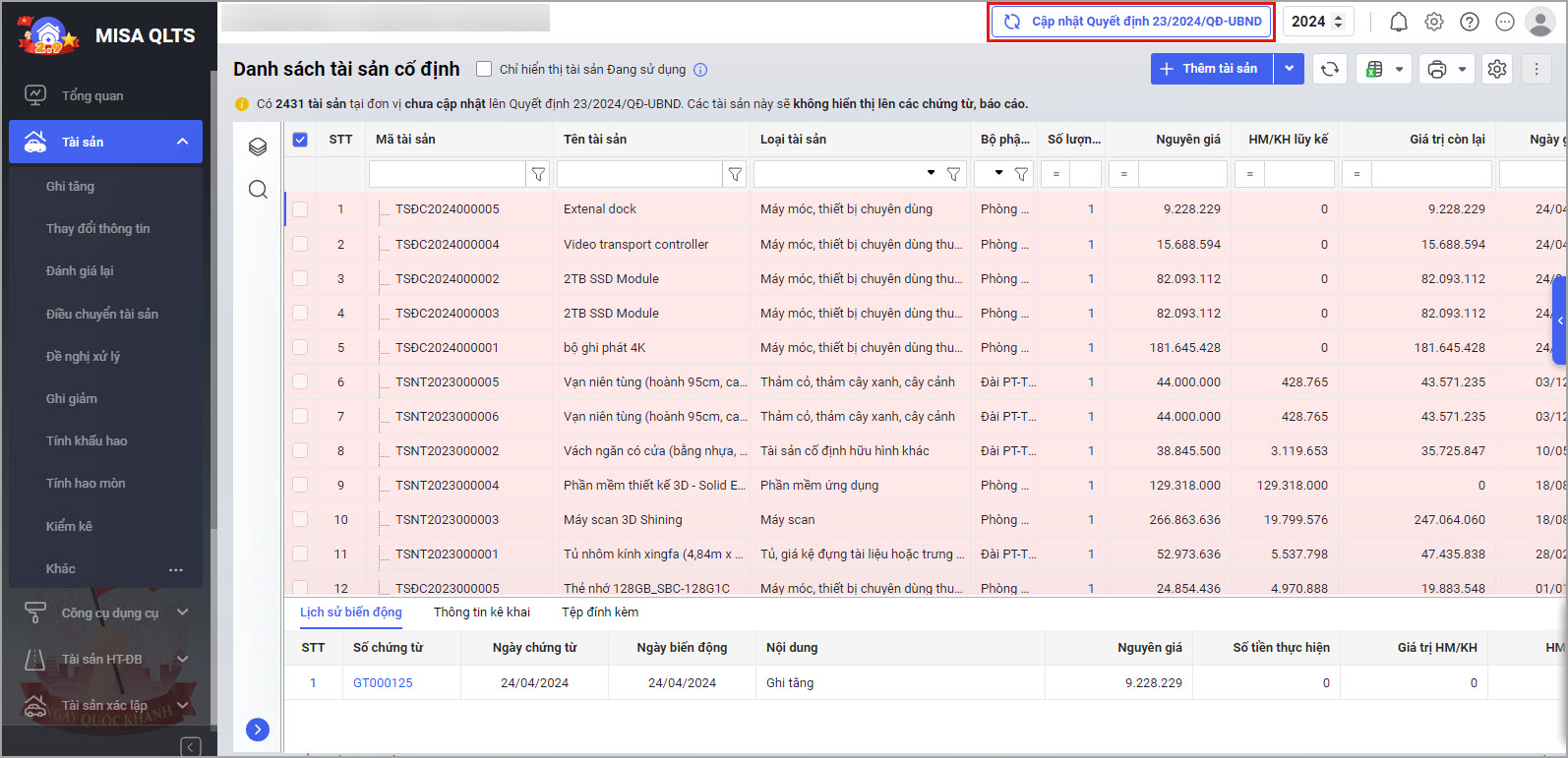Collapse the 'Tài sản' sidebar section
Viewport: 1568px width, 758px height.
(182, 142)
